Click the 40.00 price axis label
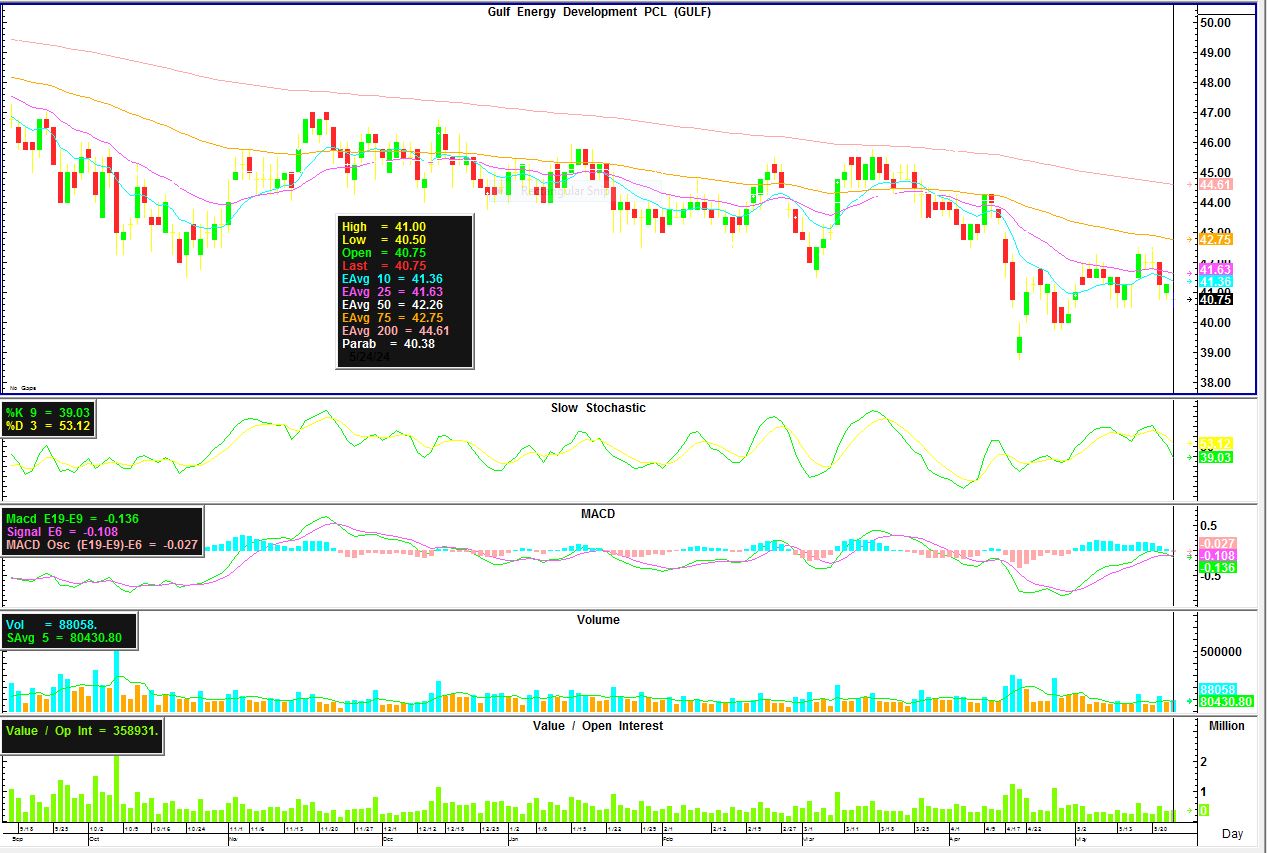Screen dimensions: 1268x853 pyautogui.click(x=1215, y=323)
